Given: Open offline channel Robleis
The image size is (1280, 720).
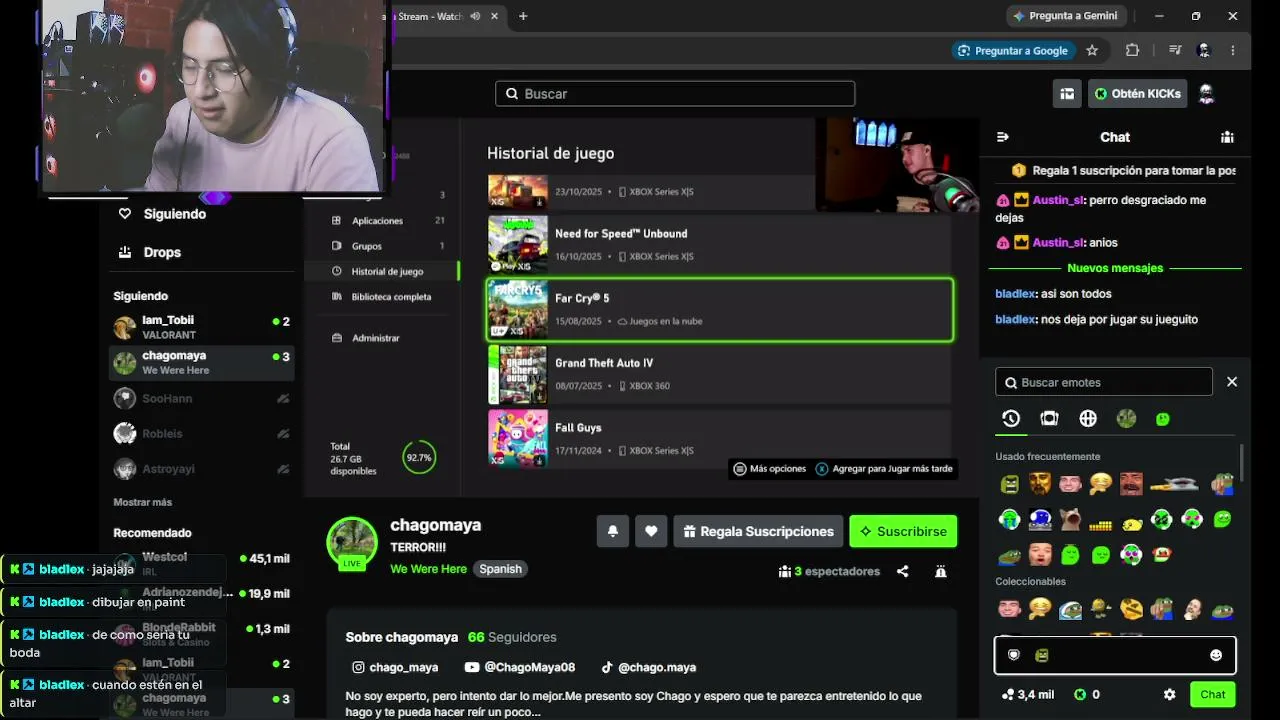Looking at the screenshot, I should 201,433.
